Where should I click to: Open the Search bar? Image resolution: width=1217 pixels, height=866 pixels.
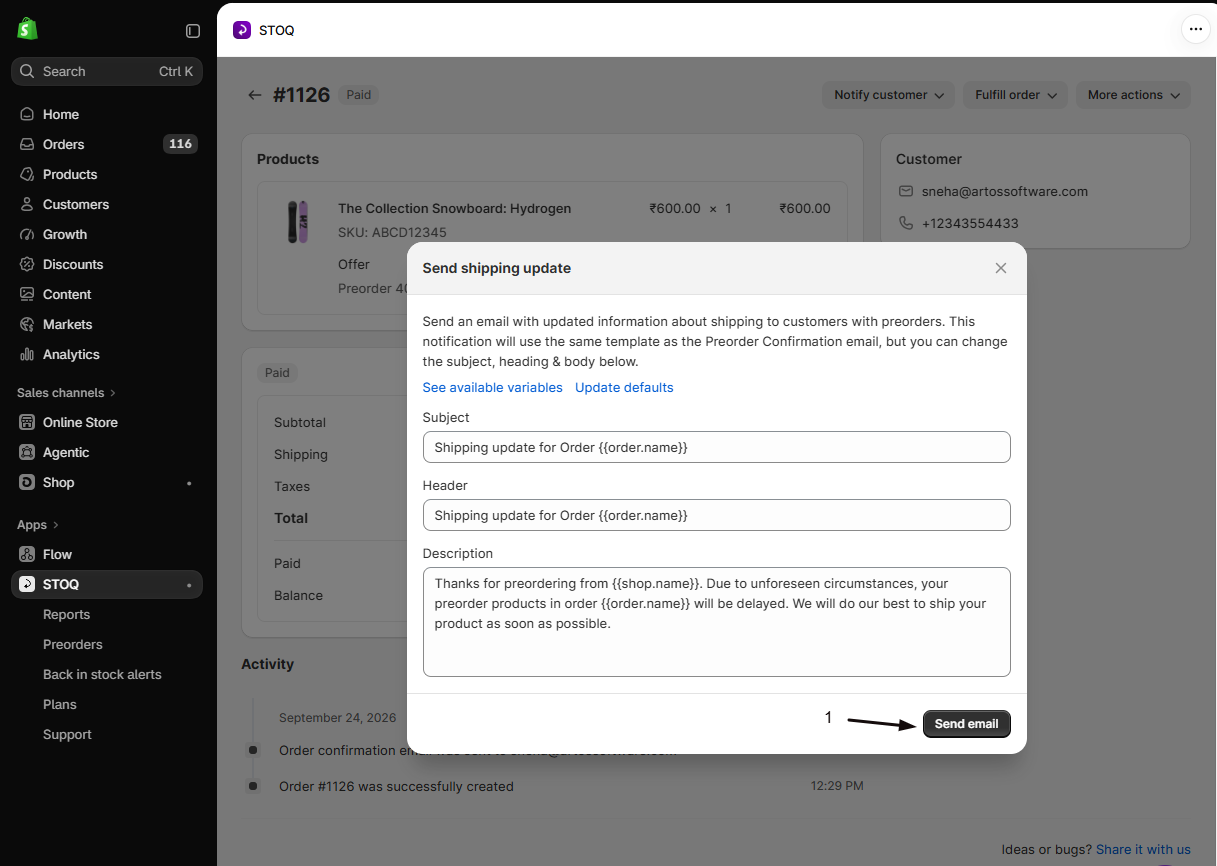point(107,71)
